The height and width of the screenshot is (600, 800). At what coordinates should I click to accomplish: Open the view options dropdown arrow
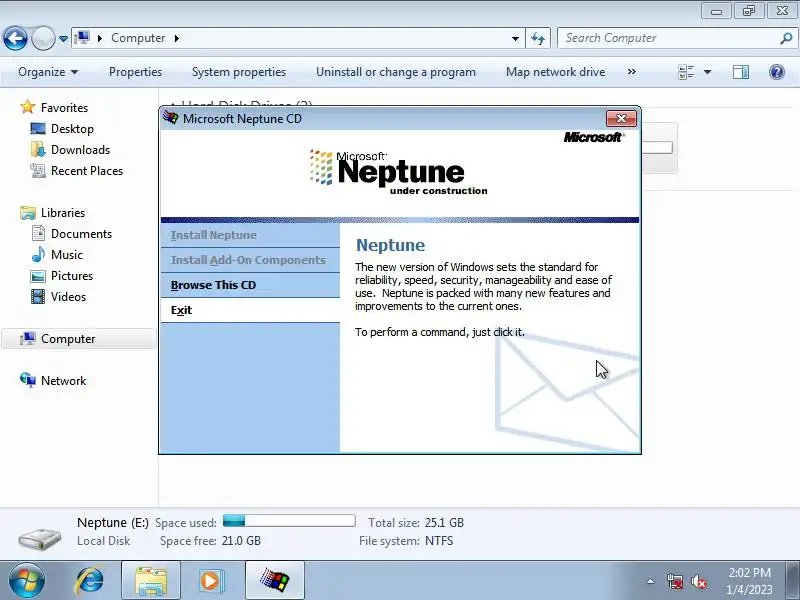708,72
